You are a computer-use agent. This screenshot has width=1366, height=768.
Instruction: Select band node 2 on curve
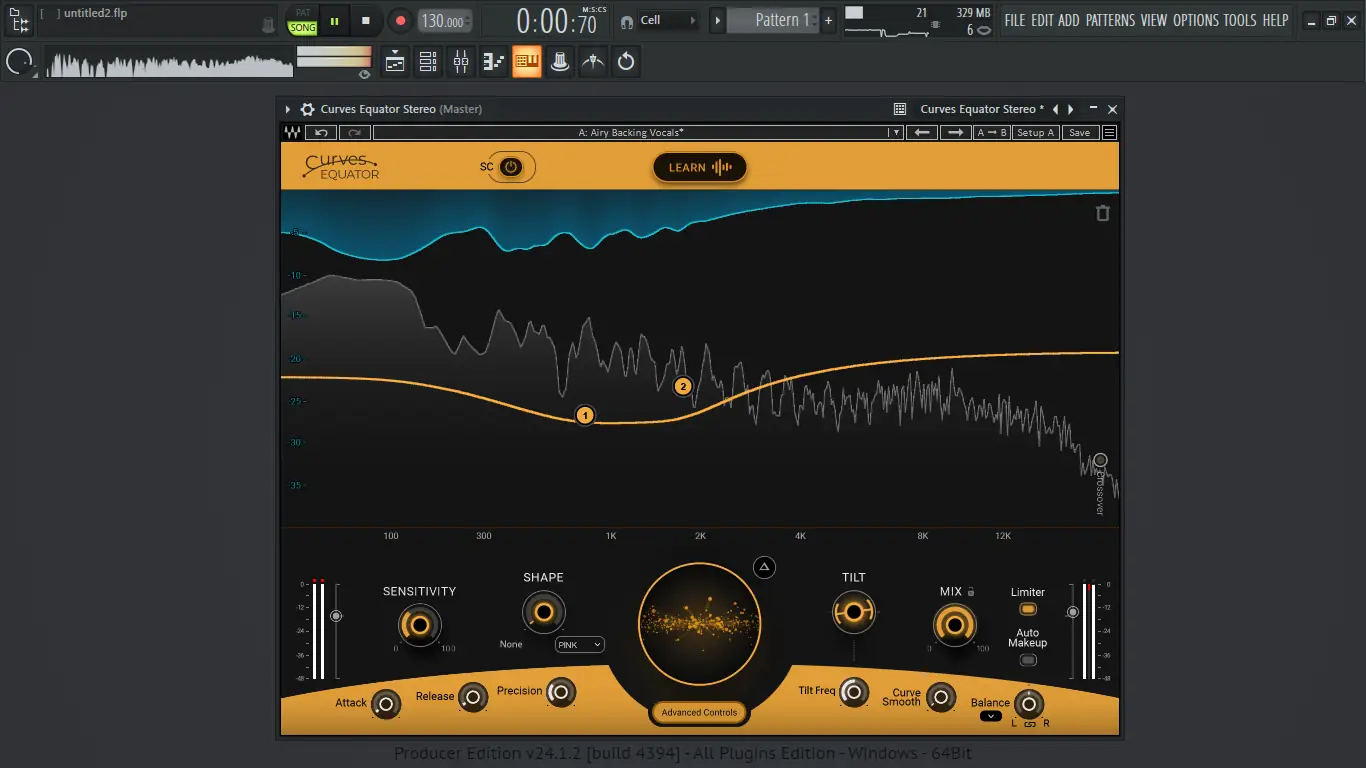click(683, 386)
